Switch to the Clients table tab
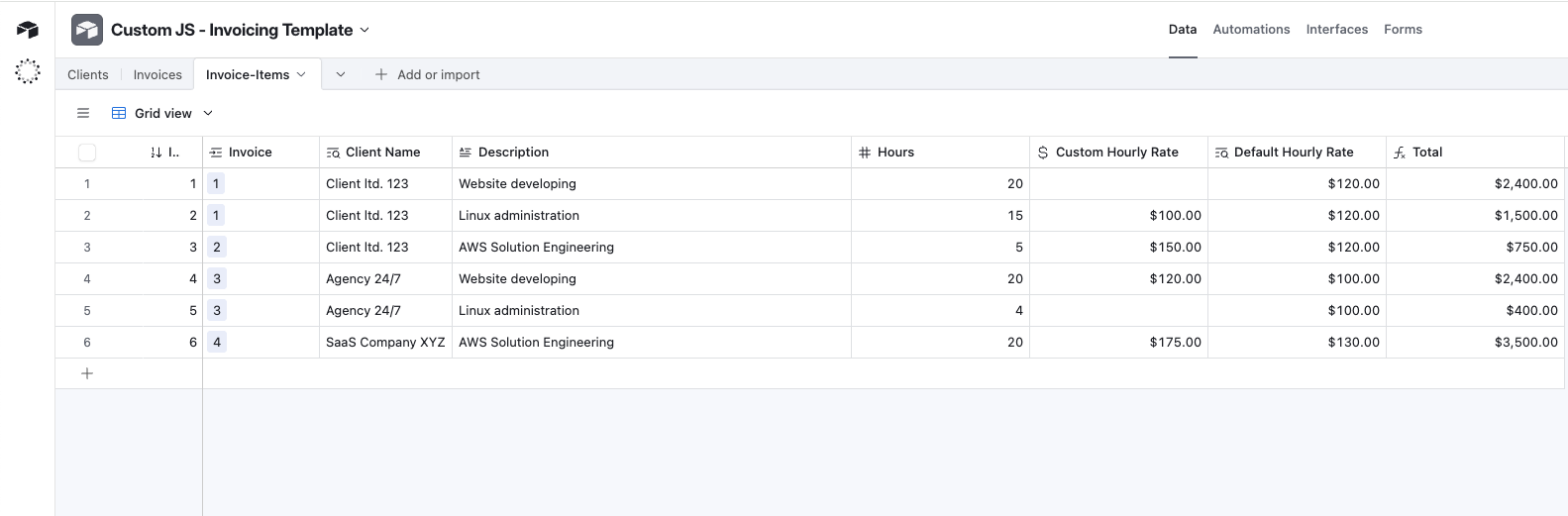 point(88,74)
